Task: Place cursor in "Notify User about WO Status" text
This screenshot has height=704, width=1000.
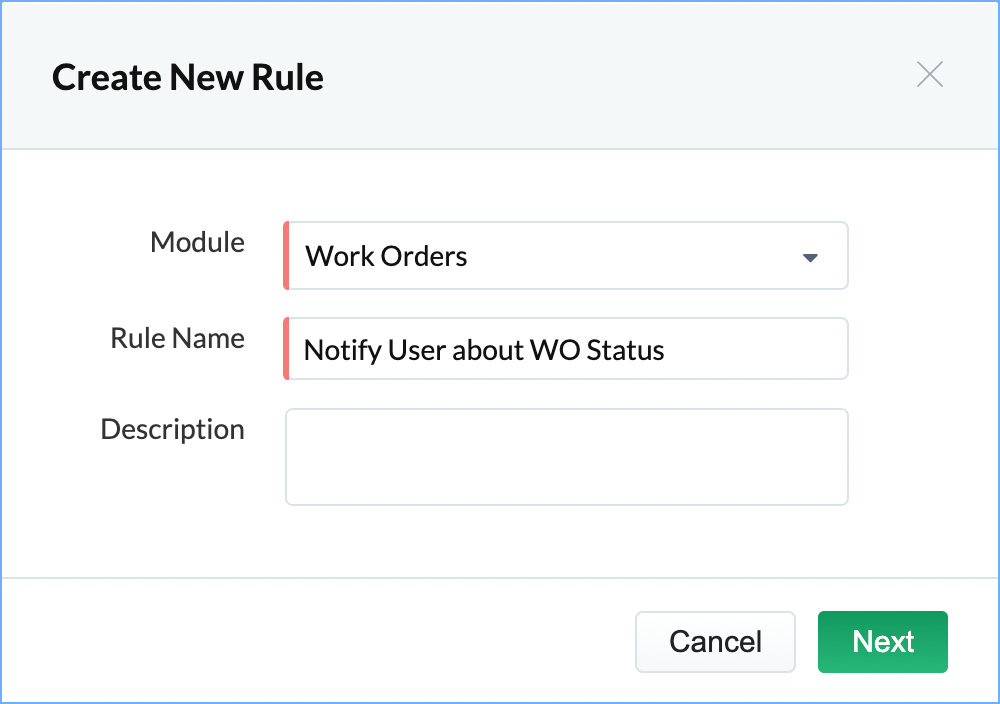Action: tap(484, 350)
